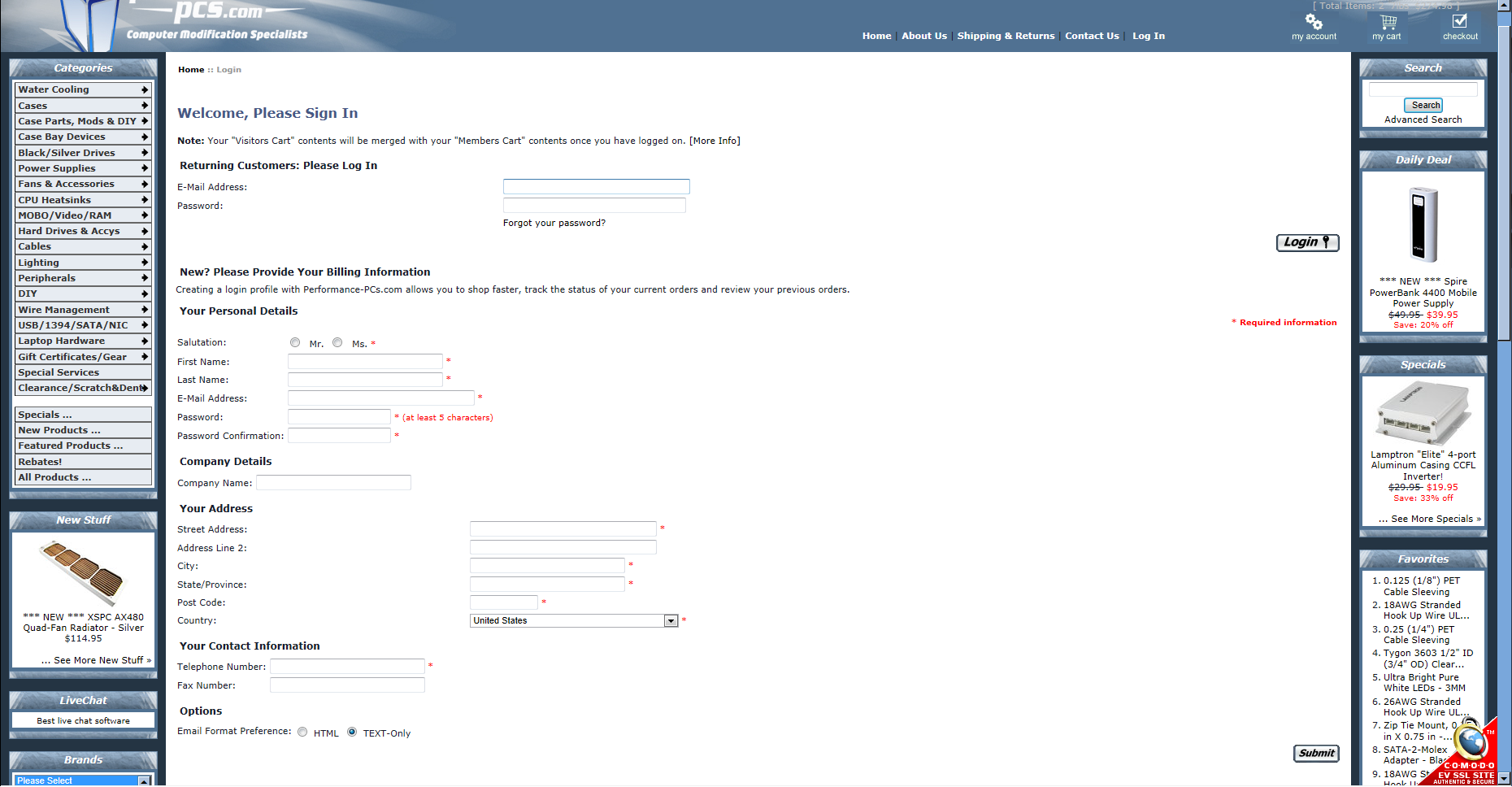
Task: Open About Us page
Action: (x=924, y=36)
